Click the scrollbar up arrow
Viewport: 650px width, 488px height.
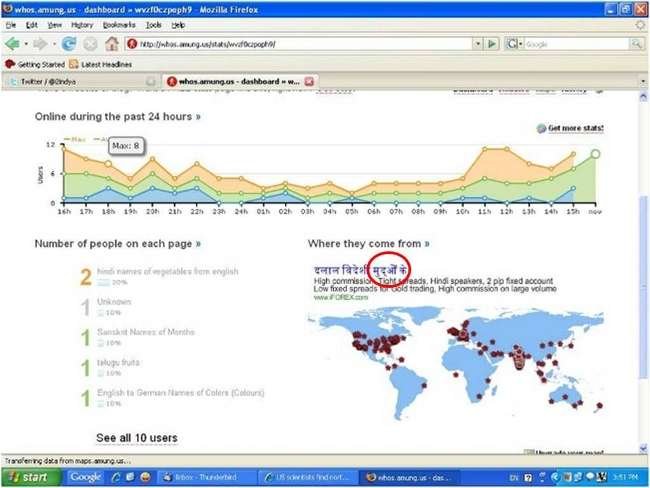(x=643, y=97)
